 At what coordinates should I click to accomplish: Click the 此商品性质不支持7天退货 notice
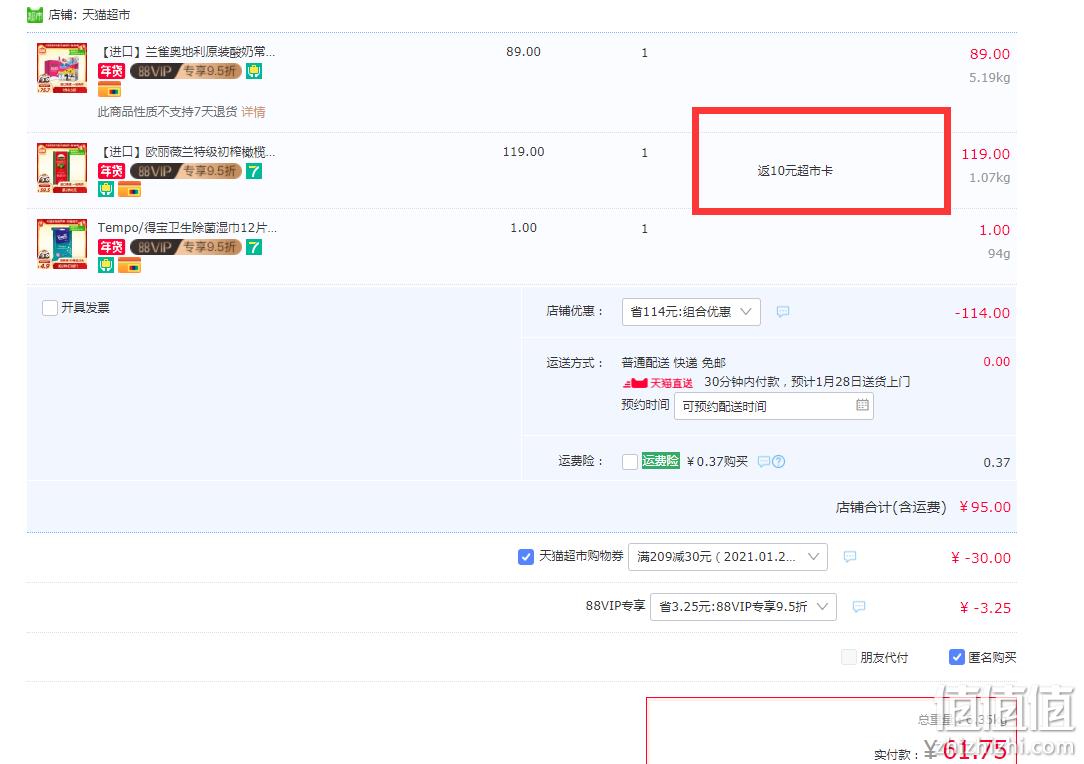[x=167, y=111]
